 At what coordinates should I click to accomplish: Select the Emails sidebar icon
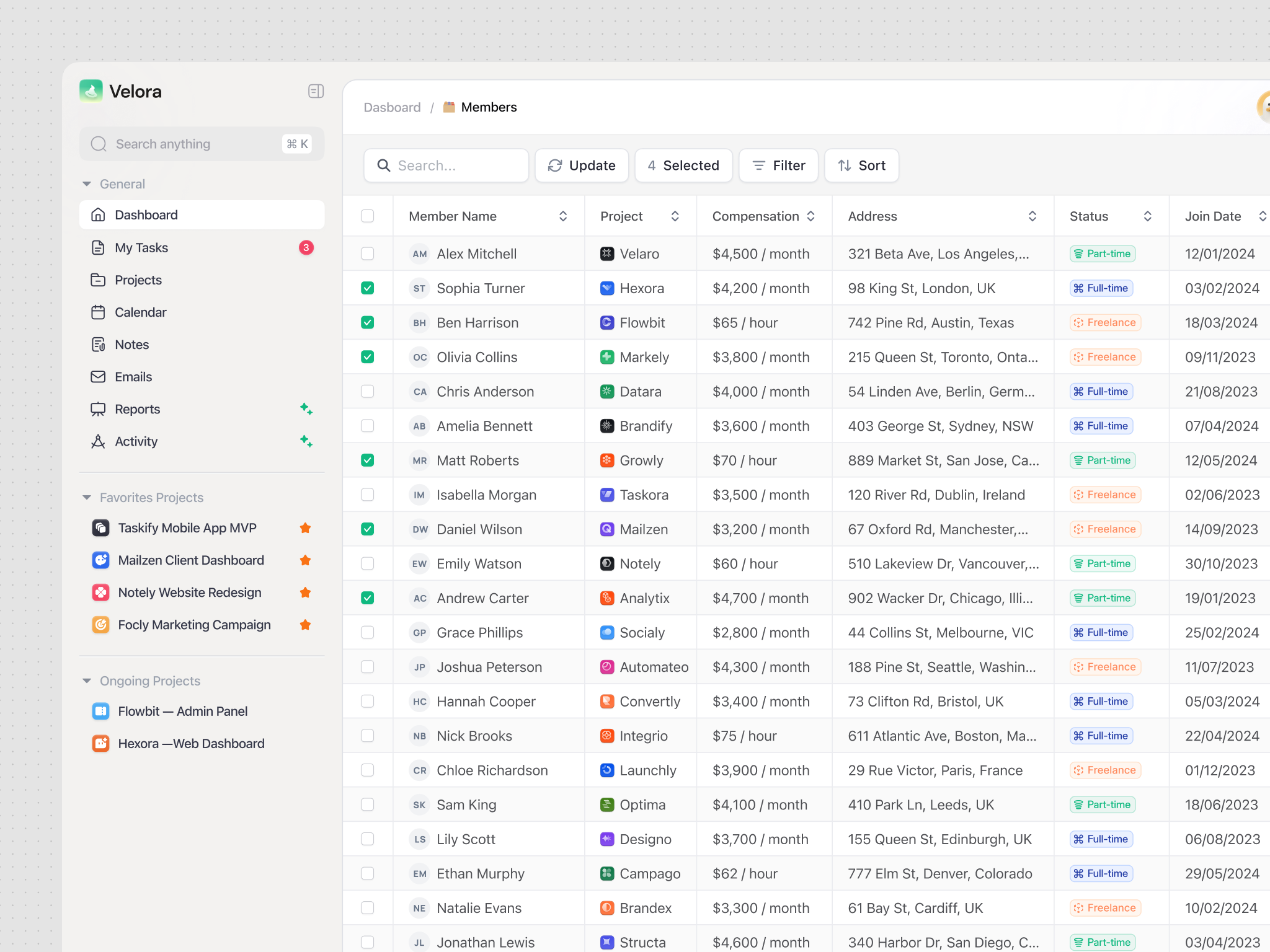pos(99,376)
